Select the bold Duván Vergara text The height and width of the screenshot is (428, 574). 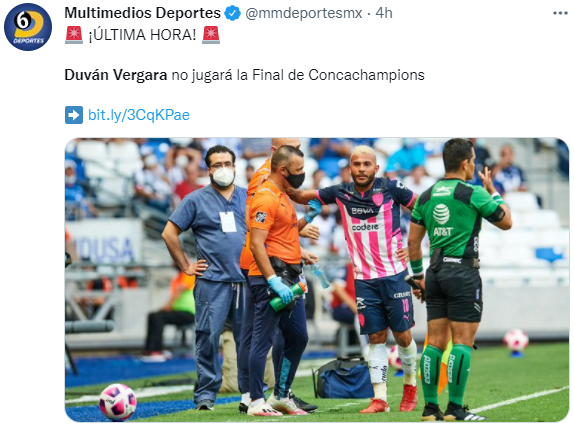116,75
